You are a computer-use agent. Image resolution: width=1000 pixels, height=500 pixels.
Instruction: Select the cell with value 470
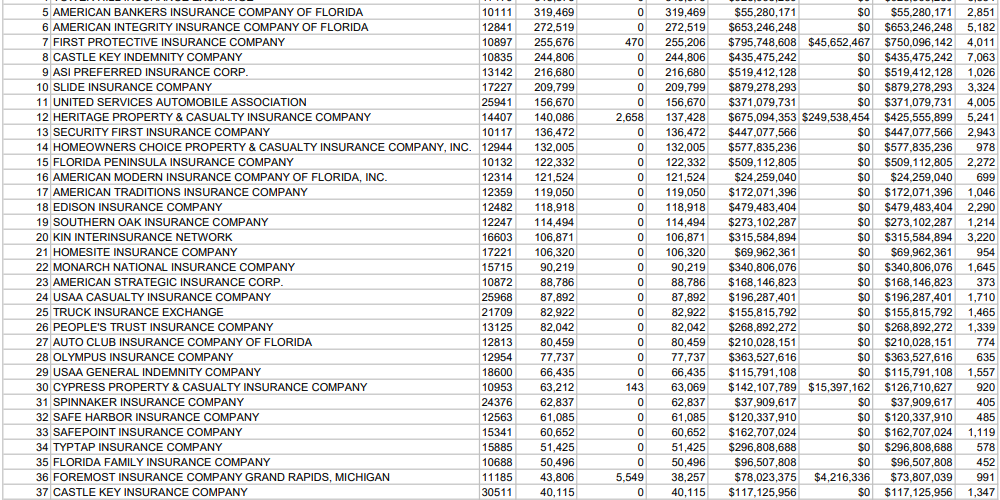click(x=633, y=42)
